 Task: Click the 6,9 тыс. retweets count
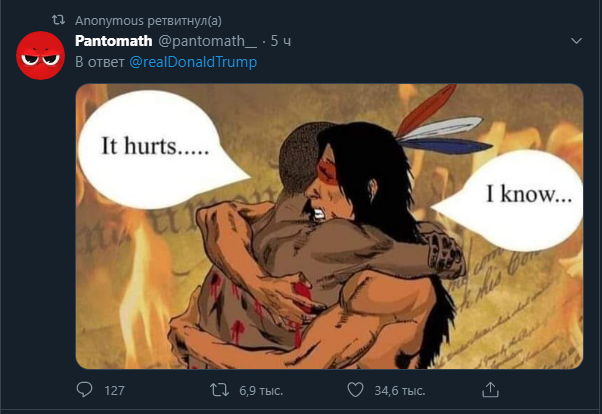(x=261, y=391)
